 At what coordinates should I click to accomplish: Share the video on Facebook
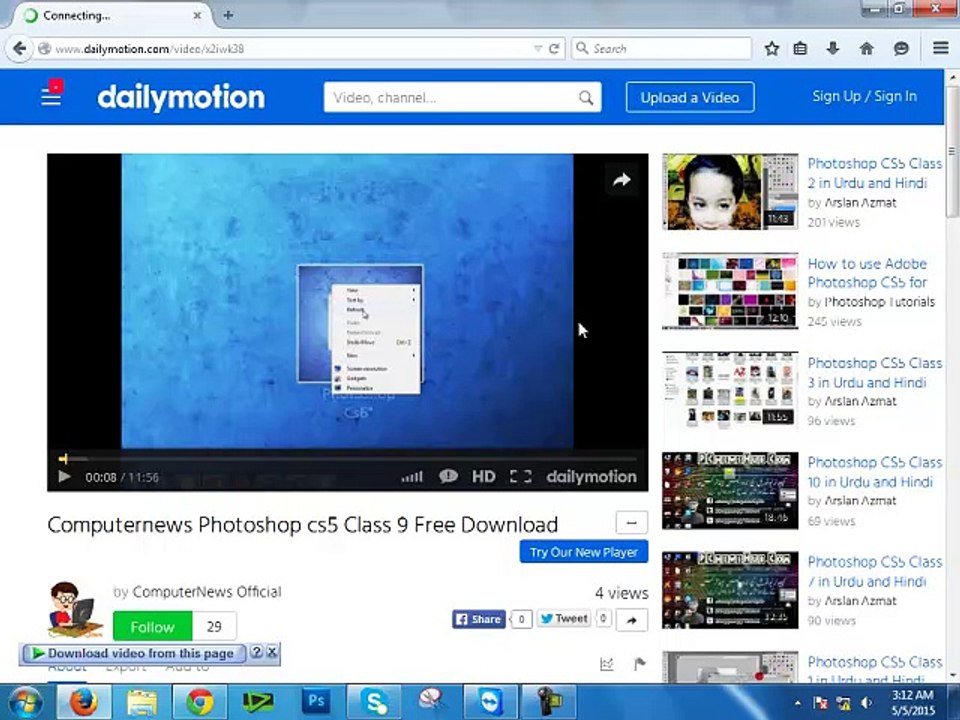click(479, 619)
